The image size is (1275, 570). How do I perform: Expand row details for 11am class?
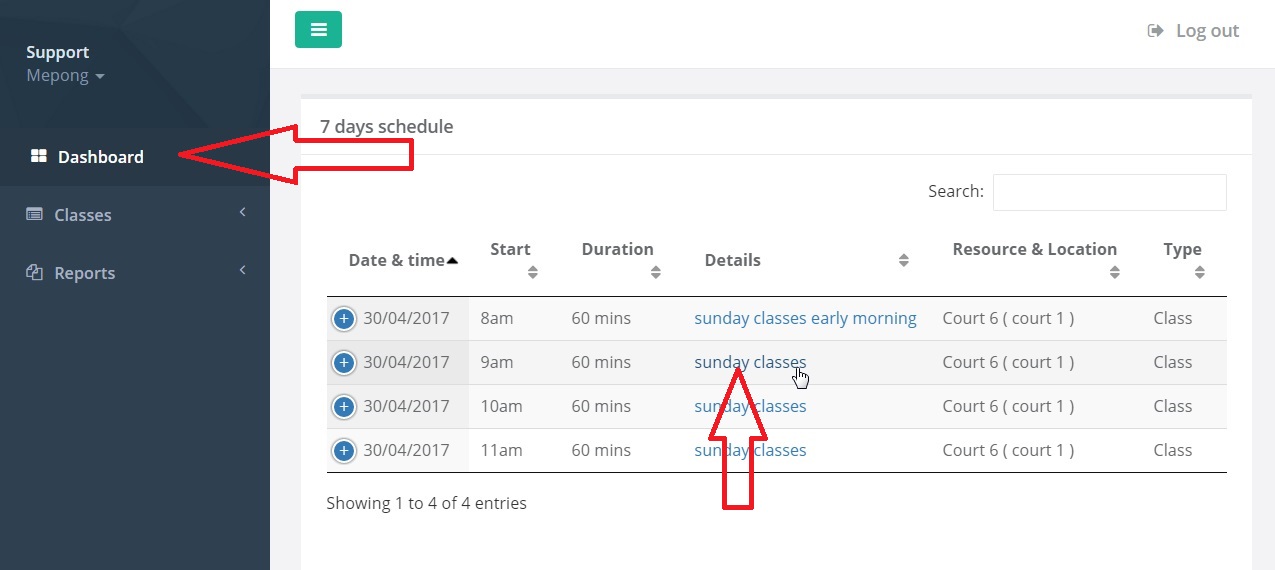[343, 451]
